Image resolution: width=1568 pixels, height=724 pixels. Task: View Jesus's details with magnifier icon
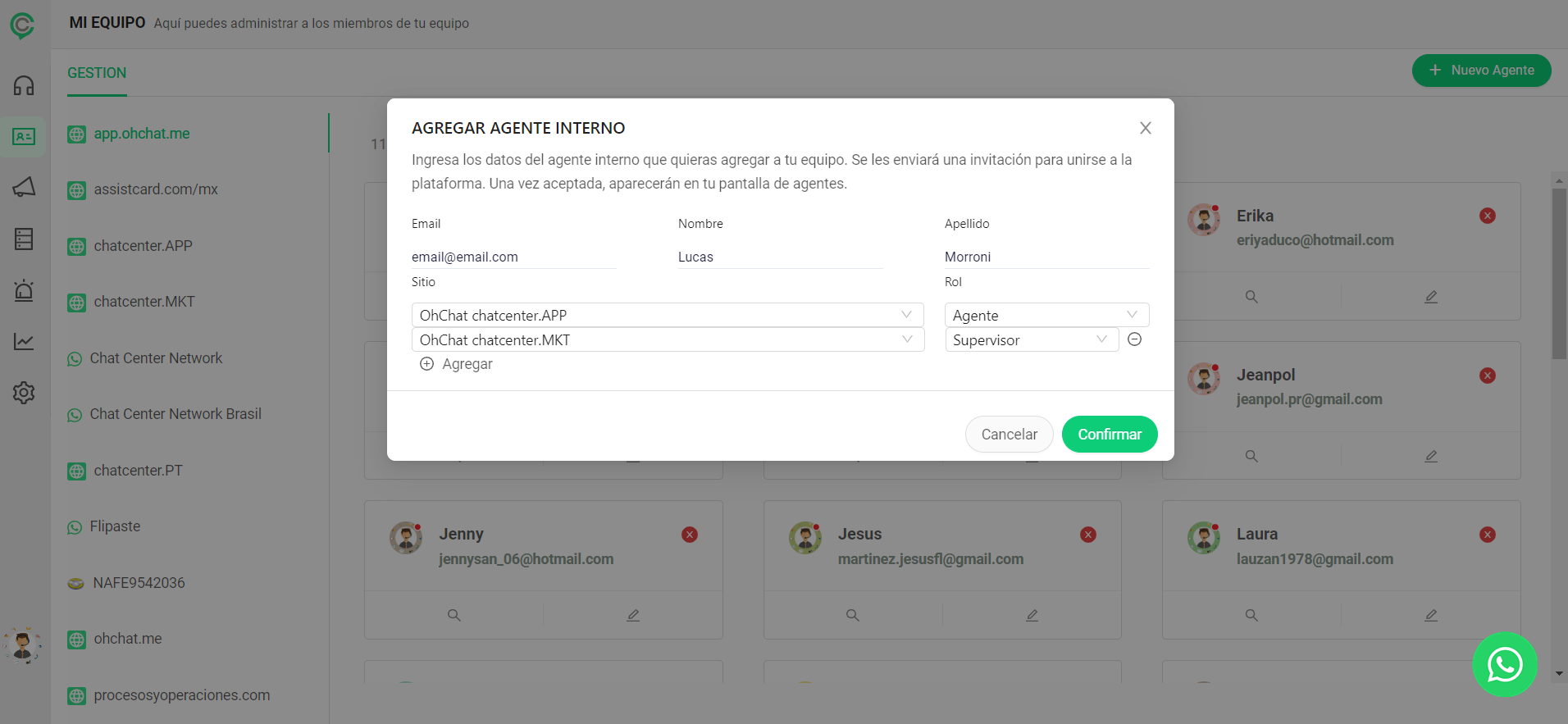[853, 615]
